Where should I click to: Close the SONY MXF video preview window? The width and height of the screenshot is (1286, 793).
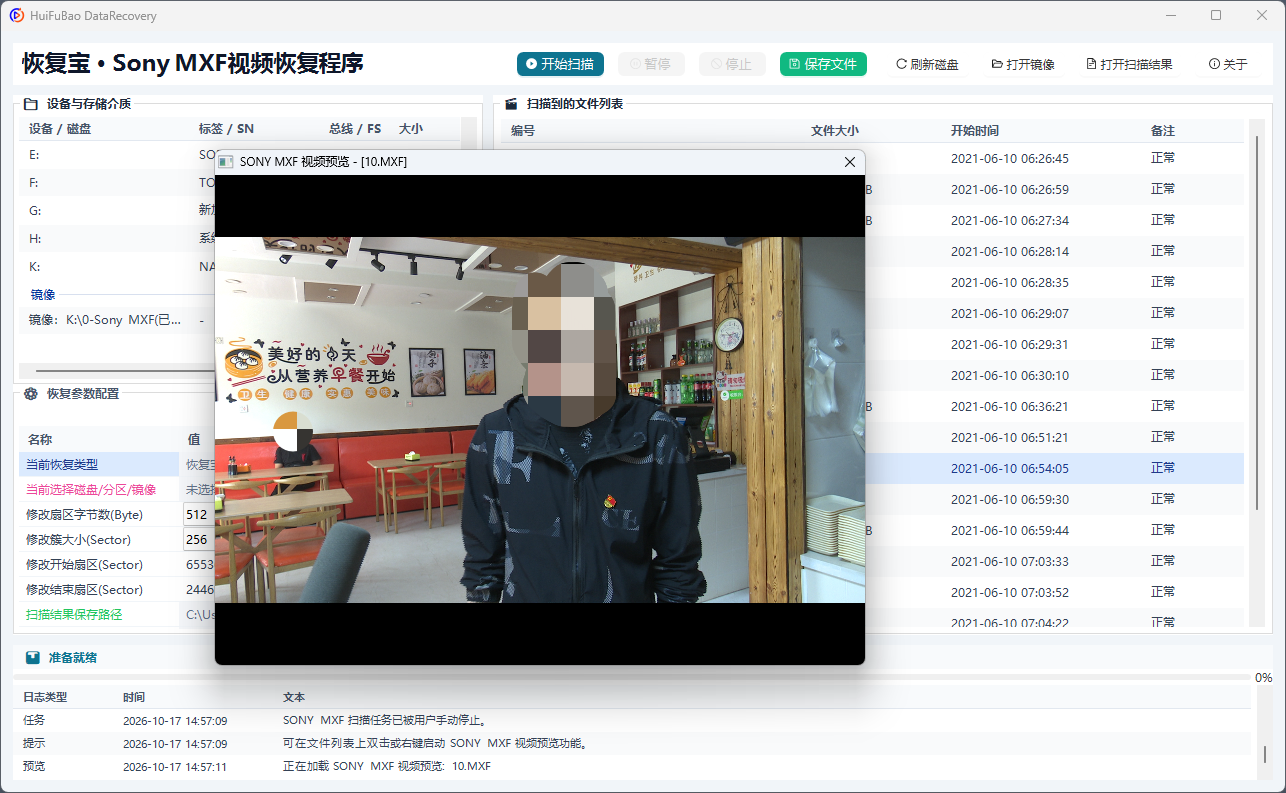click(x=850, y=162)
